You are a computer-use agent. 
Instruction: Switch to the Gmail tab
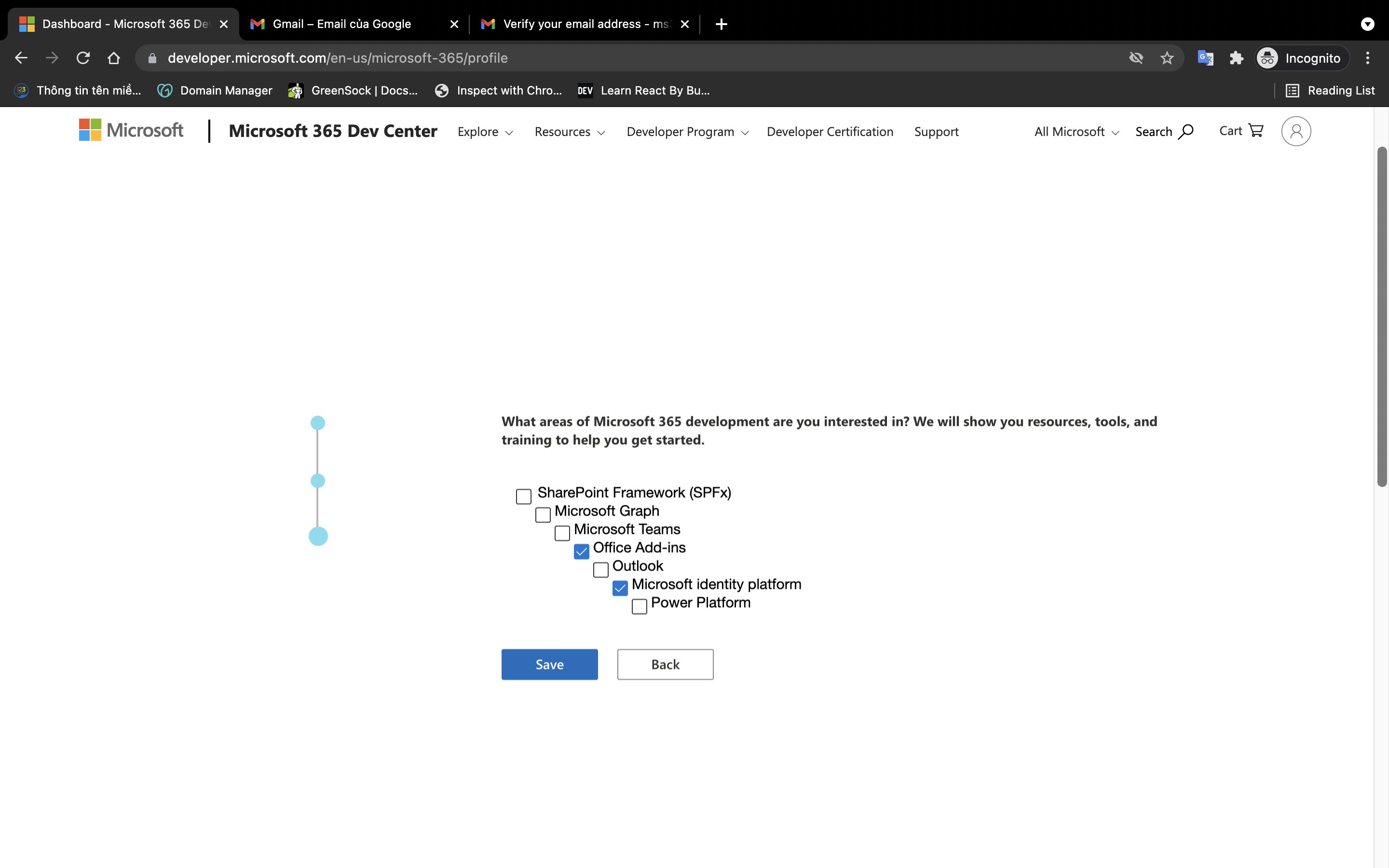341,24
